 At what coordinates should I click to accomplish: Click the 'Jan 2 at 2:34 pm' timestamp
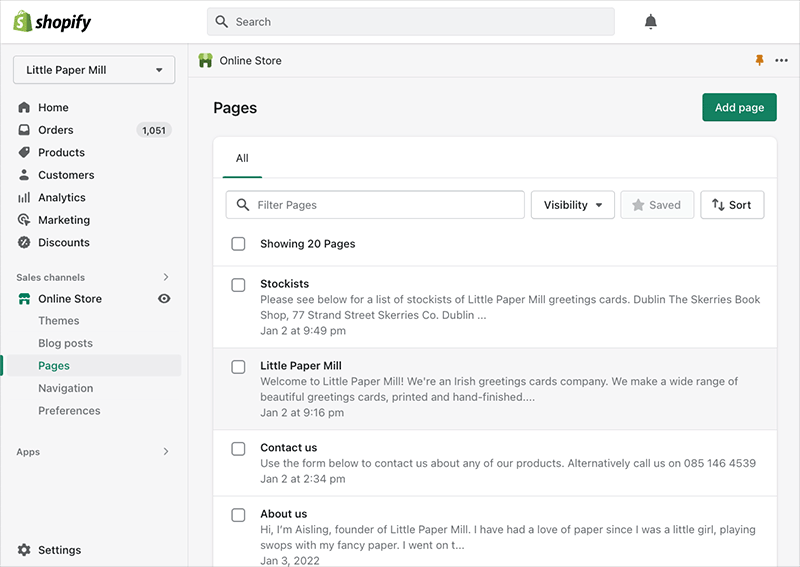303,479
